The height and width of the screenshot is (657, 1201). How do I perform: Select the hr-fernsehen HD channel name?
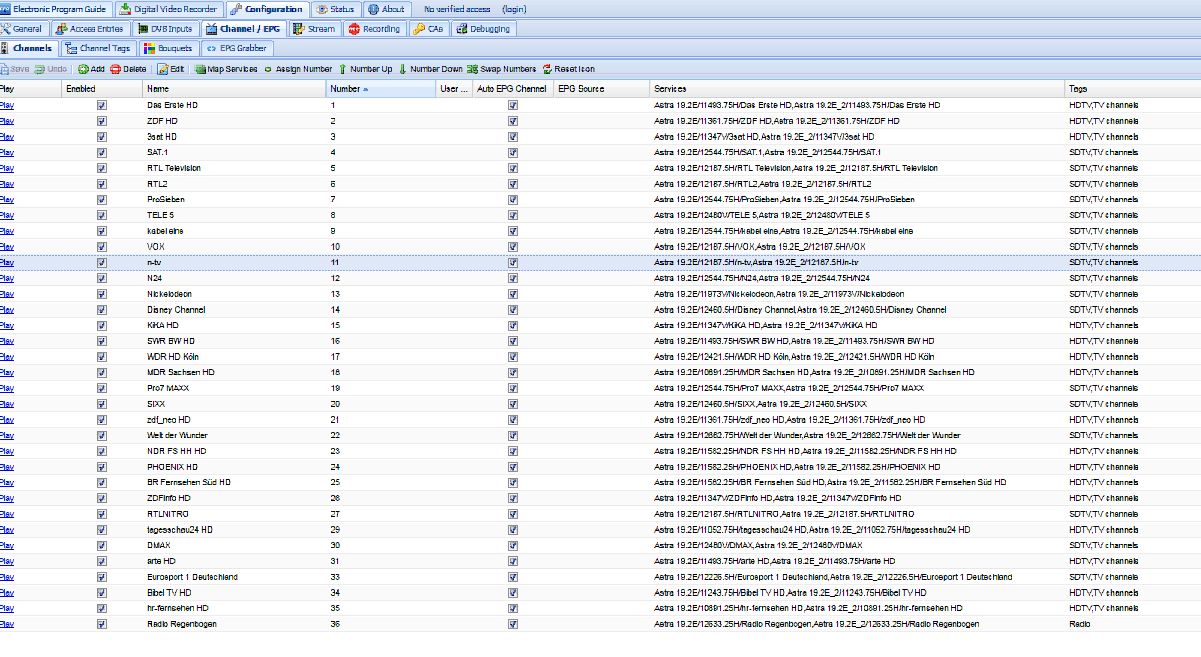(178, 608)
